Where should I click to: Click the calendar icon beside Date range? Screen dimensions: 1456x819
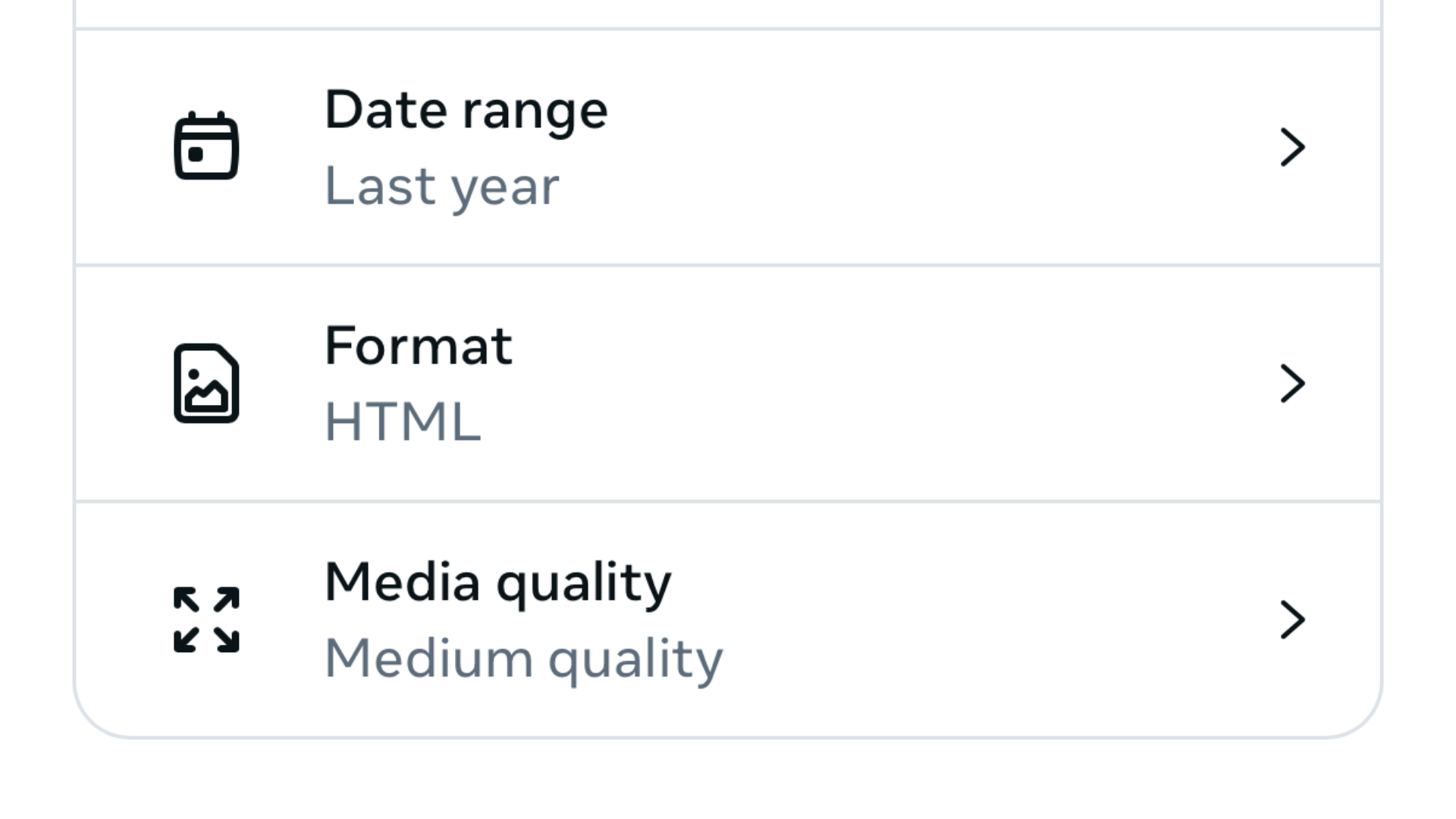[206, 146]
